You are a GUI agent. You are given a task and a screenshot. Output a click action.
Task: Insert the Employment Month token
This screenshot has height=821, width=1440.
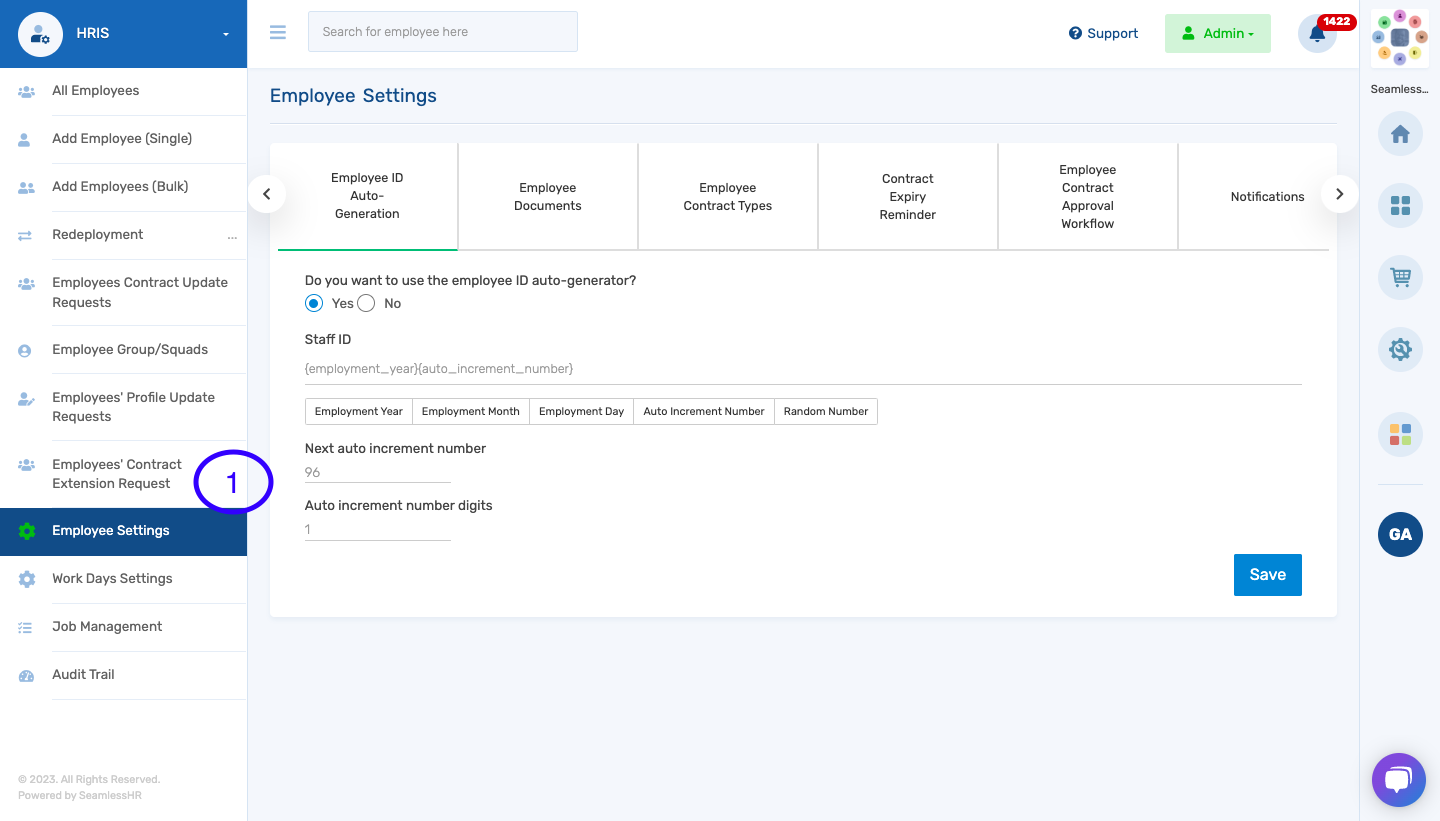470,411
